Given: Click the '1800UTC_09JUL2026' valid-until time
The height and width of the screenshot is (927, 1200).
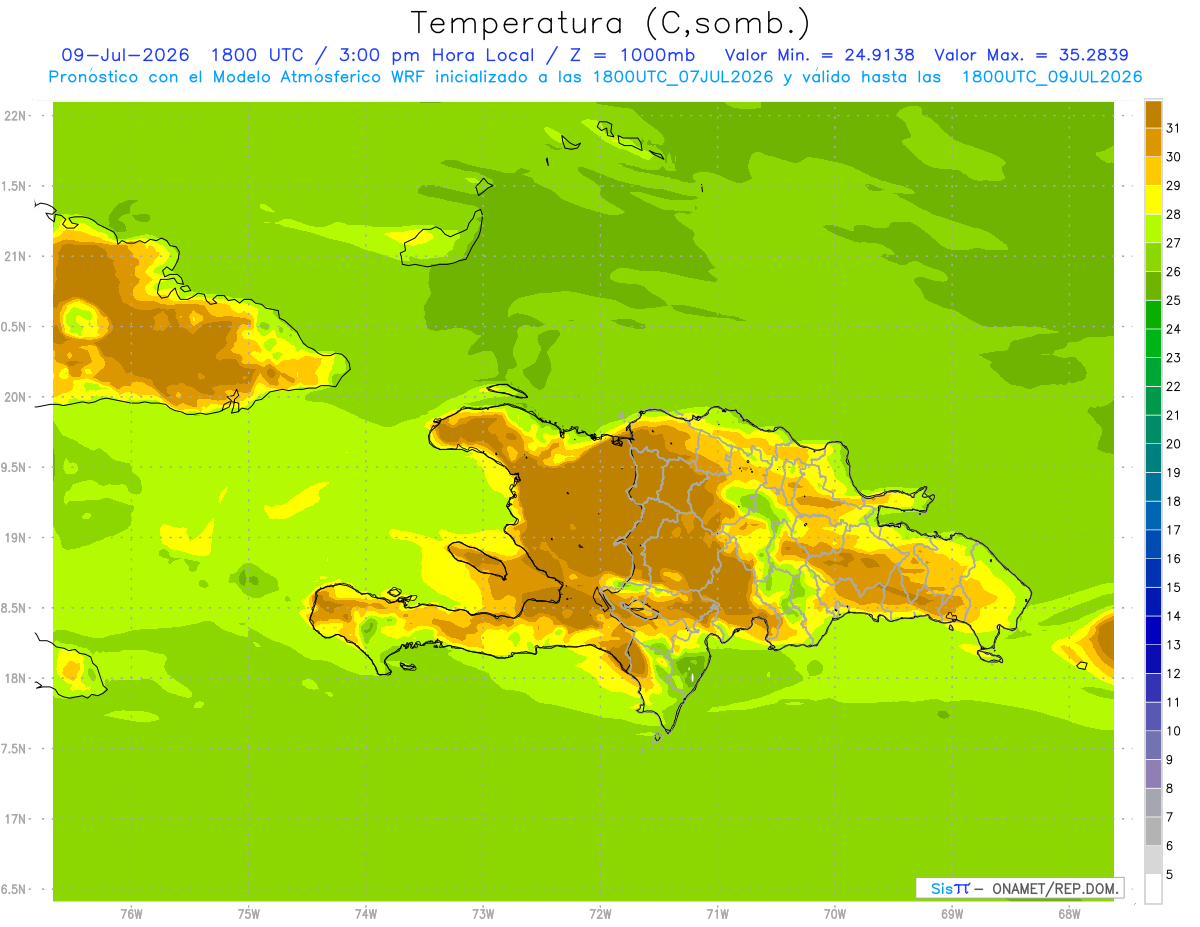Looking at the screenshot, I should click(x=1051, y=77).
